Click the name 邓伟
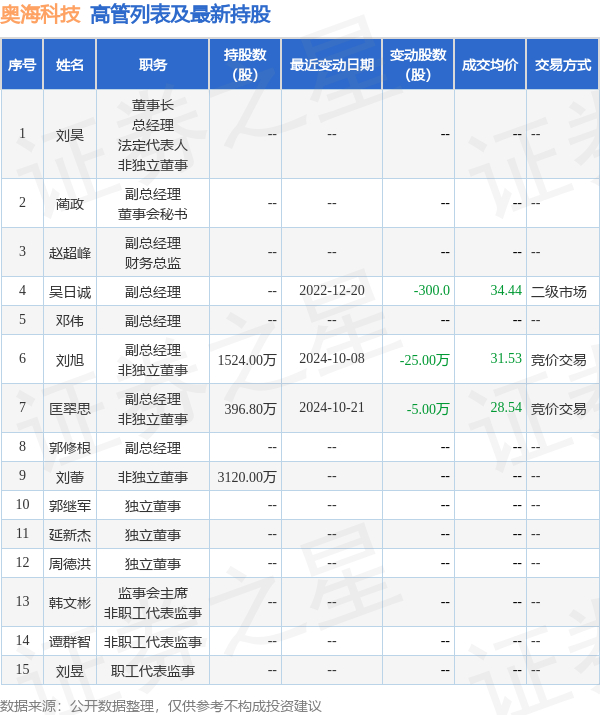600x715 pixels. 70,321
